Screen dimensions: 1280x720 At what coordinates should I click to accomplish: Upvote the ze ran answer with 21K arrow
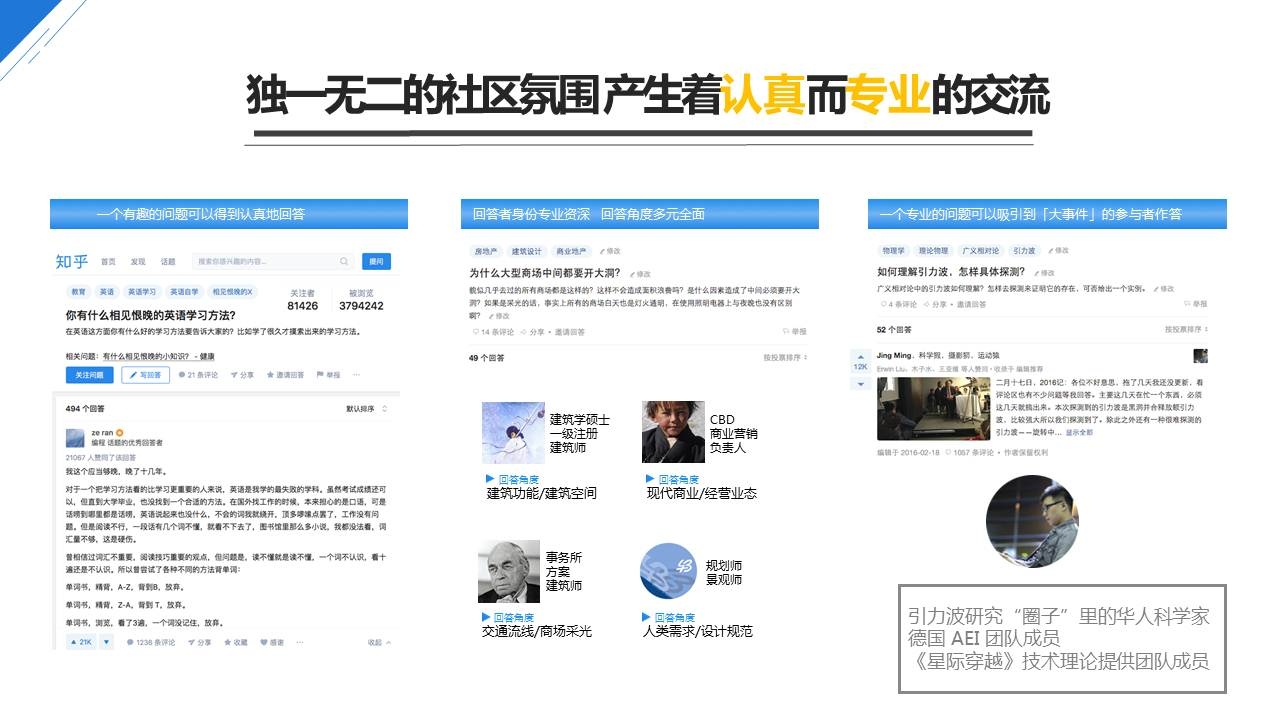click(x=81, y=642)
